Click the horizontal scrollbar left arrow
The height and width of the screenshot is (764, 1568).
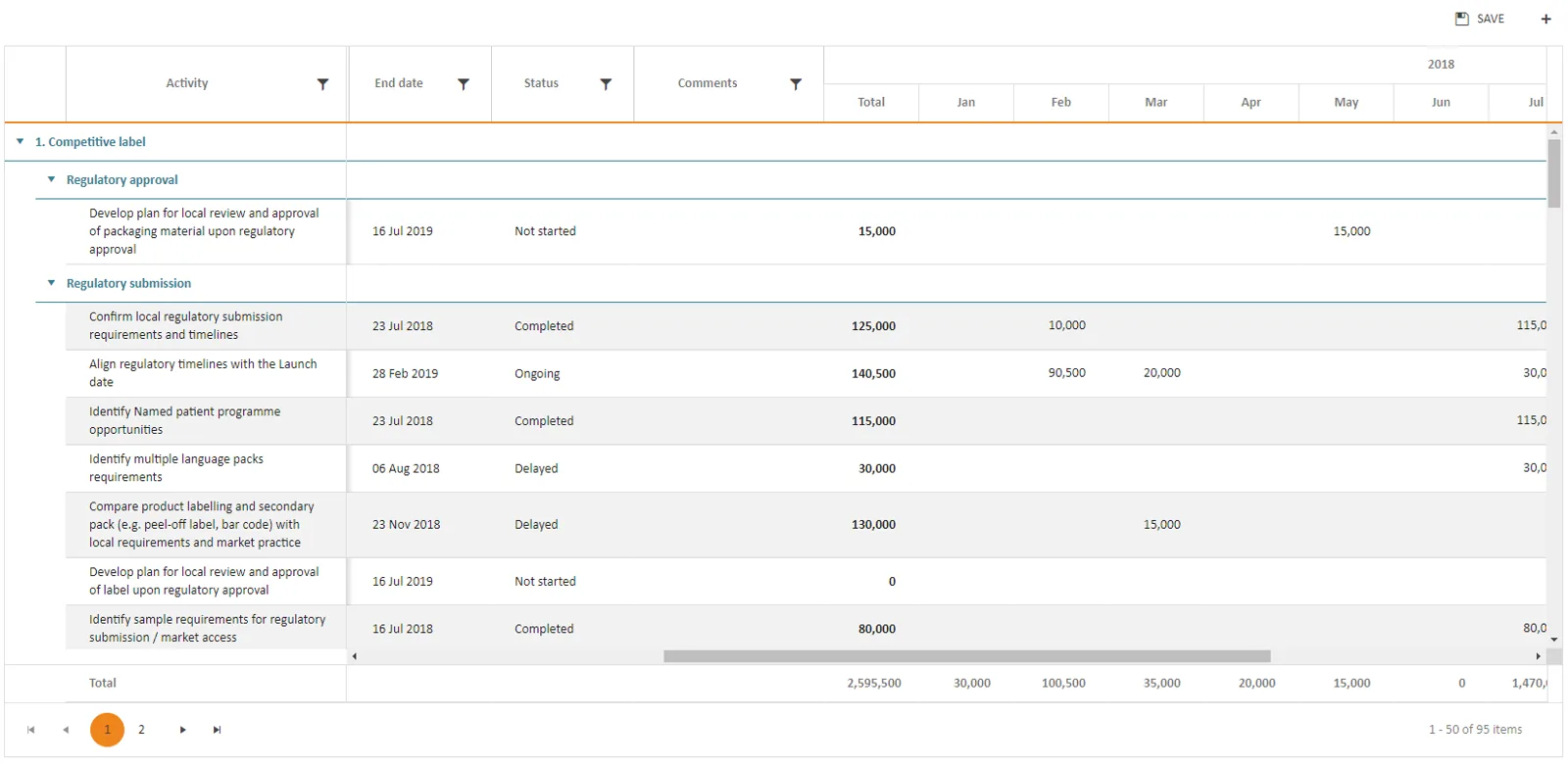click(354, 656)
